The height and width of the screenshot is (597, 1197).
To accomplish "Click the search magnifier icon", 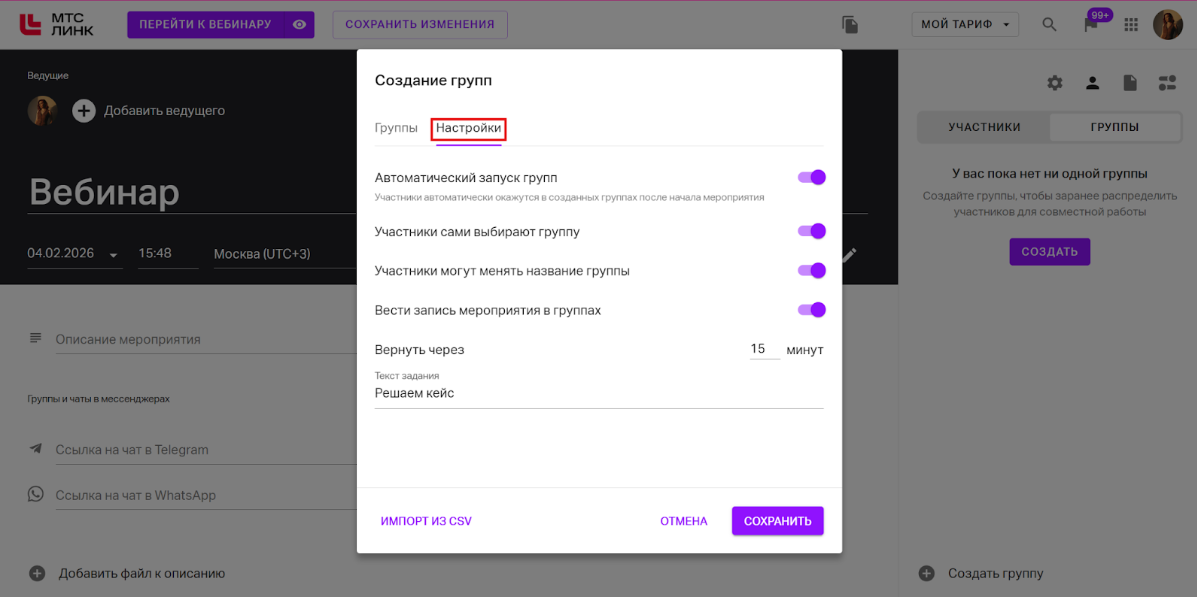I will coord(1049,24).
